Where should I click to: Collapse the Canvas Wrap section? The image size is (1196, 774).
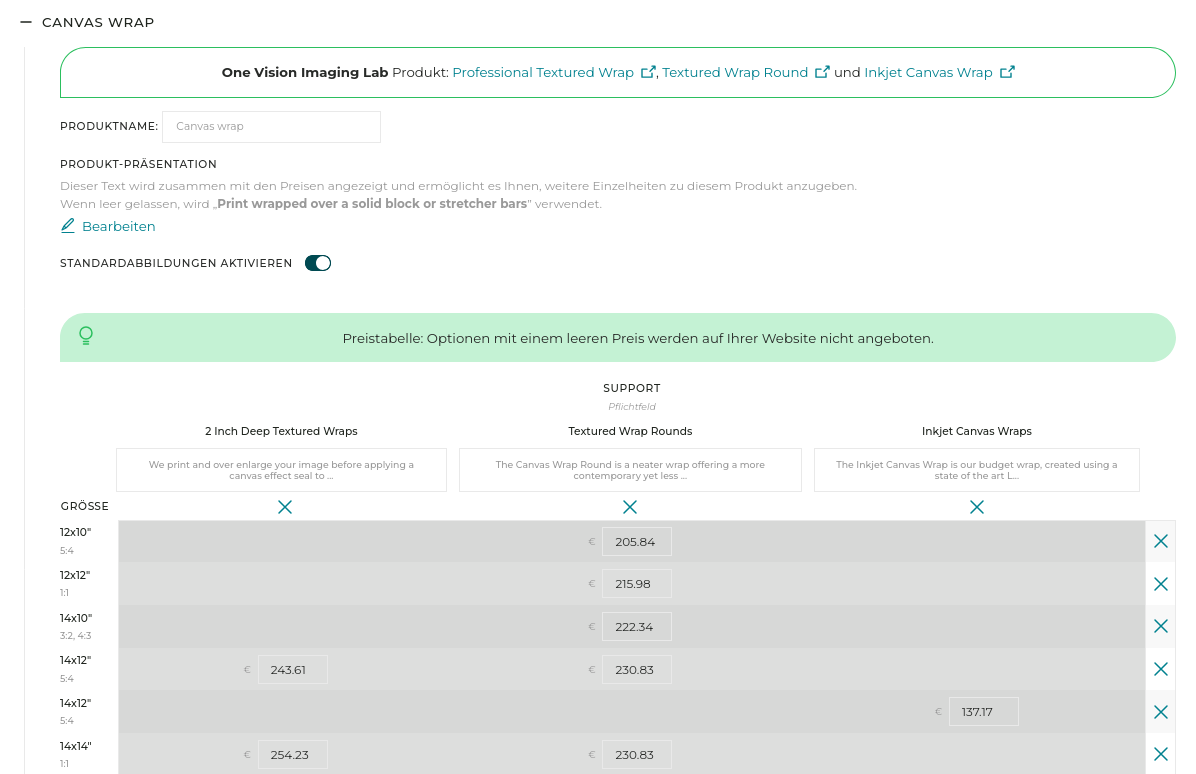pyautogui.click(x=26, y=22)
